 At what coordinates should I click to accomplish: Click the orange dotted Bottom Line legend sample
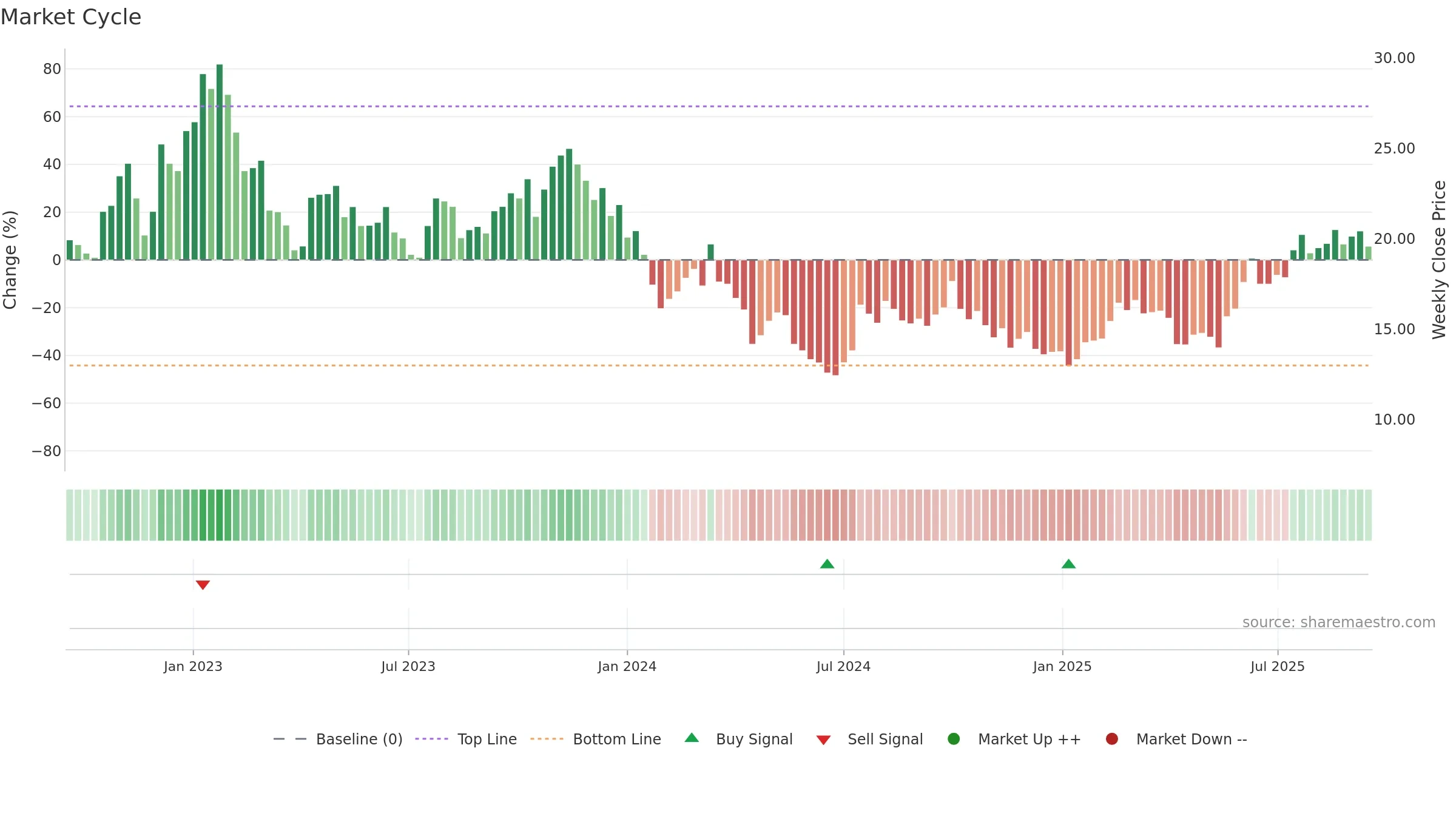547,739
